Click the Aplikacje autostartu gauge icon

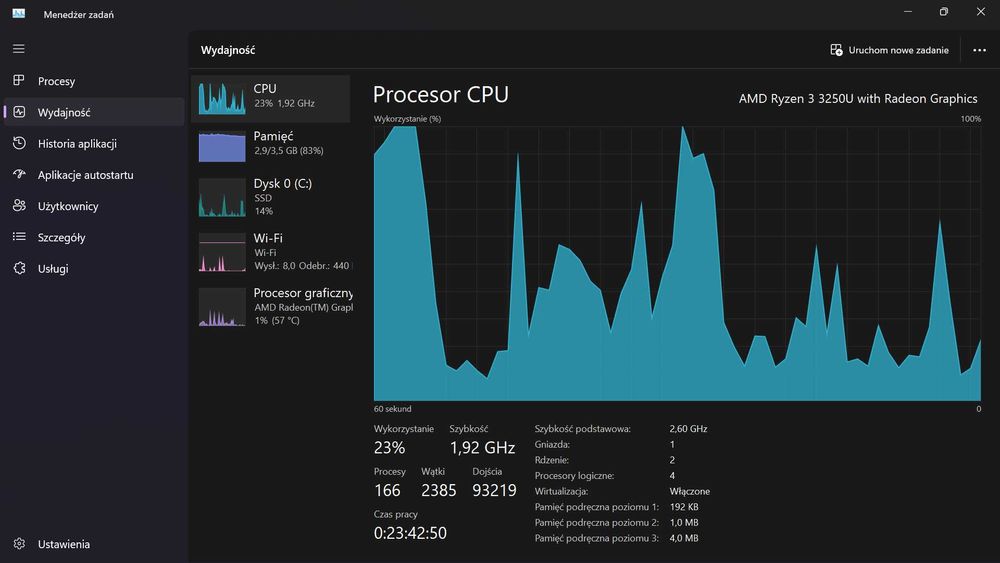click(x=19, y=175)
